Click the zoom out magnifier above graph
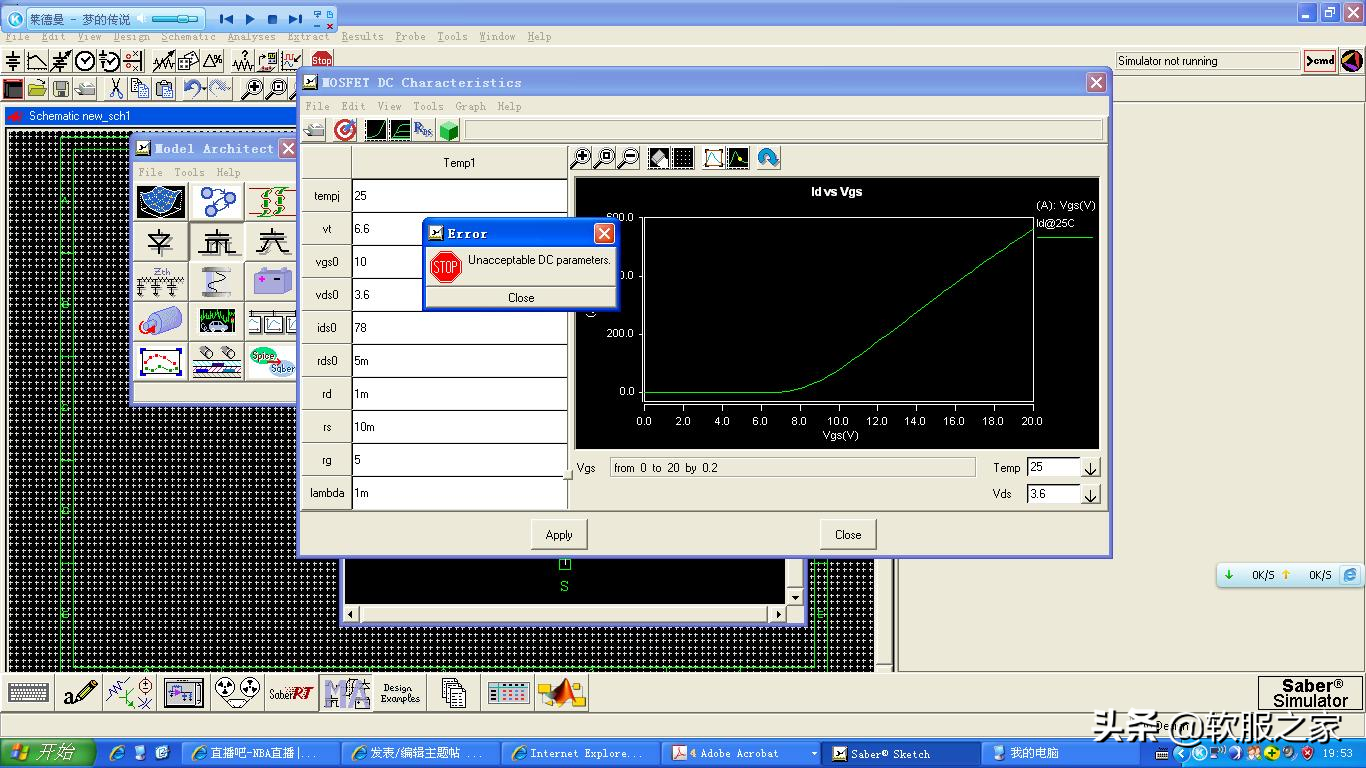This screenshot has width=1366, height=768. [x=629, y=158]
